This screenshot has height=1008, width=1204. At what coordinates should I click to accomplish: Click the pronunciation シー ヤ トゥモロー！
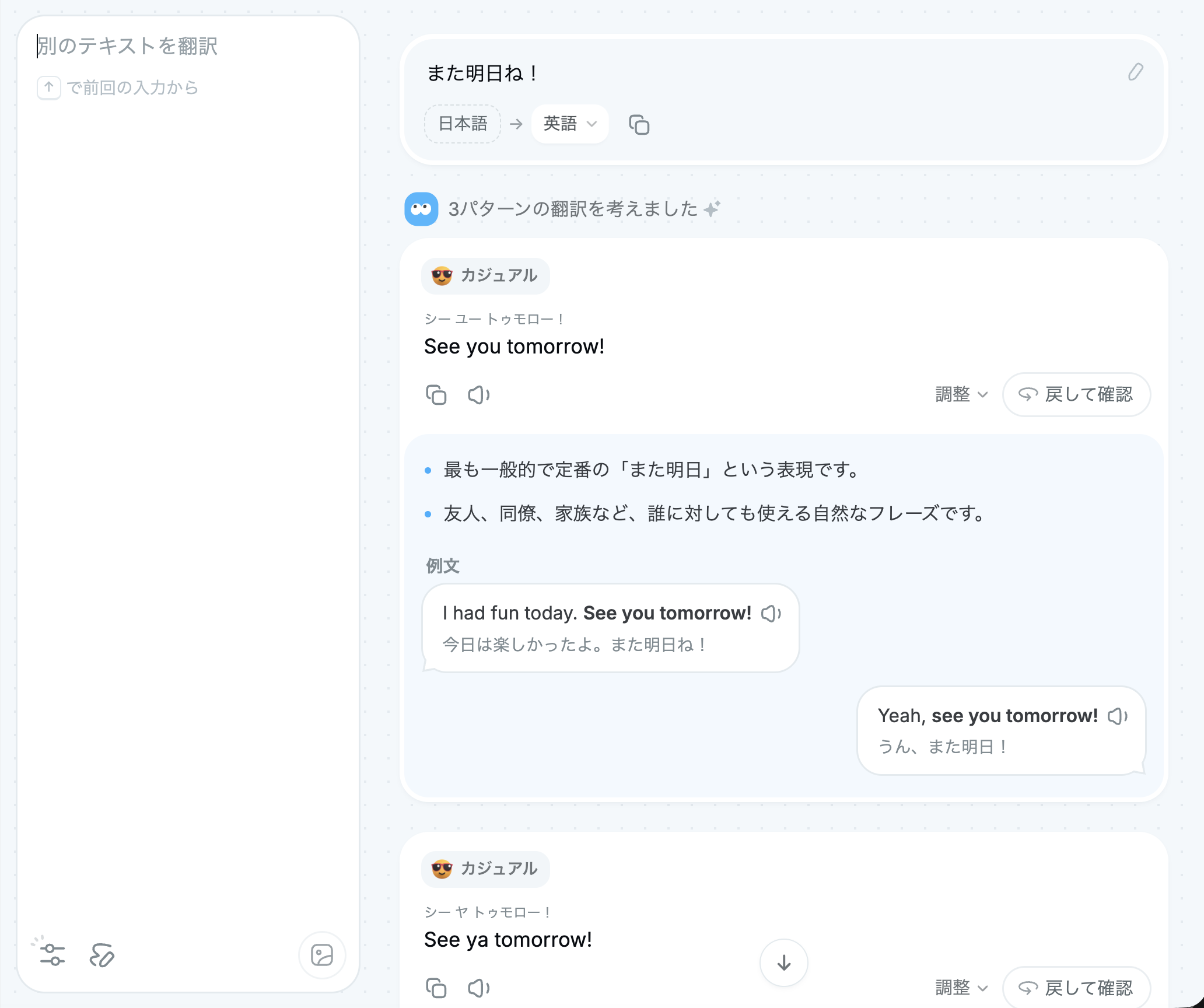tap(488, 912)
